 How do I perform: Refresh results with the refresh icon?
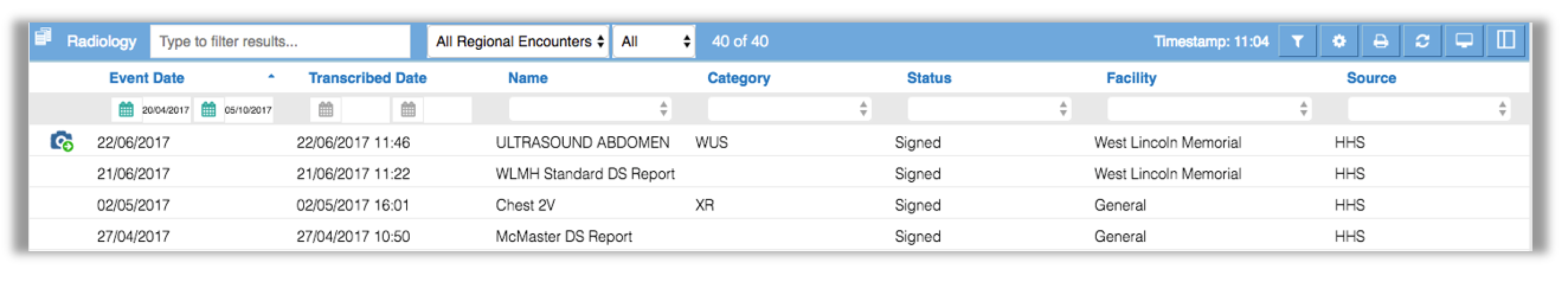coord(1422,41)
